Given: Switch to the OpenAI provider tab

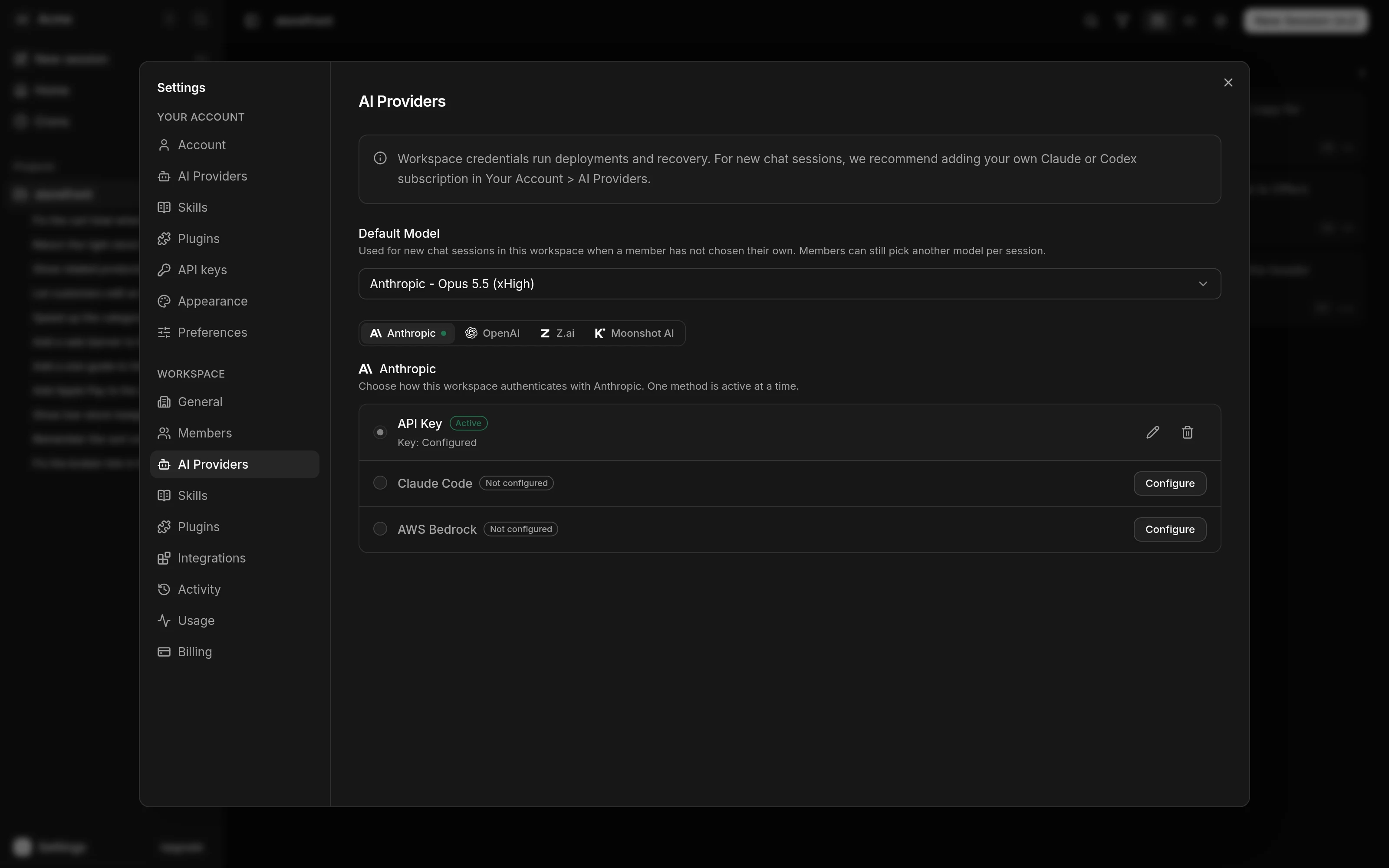Looking at the screenshot, I should pyautogui.click(x=493, y=334).
